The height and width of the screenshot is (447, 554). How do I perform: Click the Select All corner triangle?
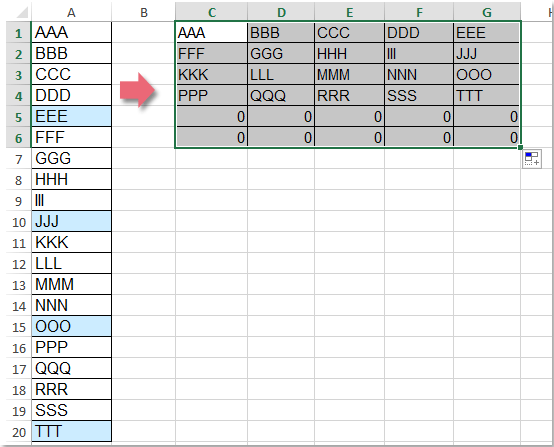pos(22,13)
